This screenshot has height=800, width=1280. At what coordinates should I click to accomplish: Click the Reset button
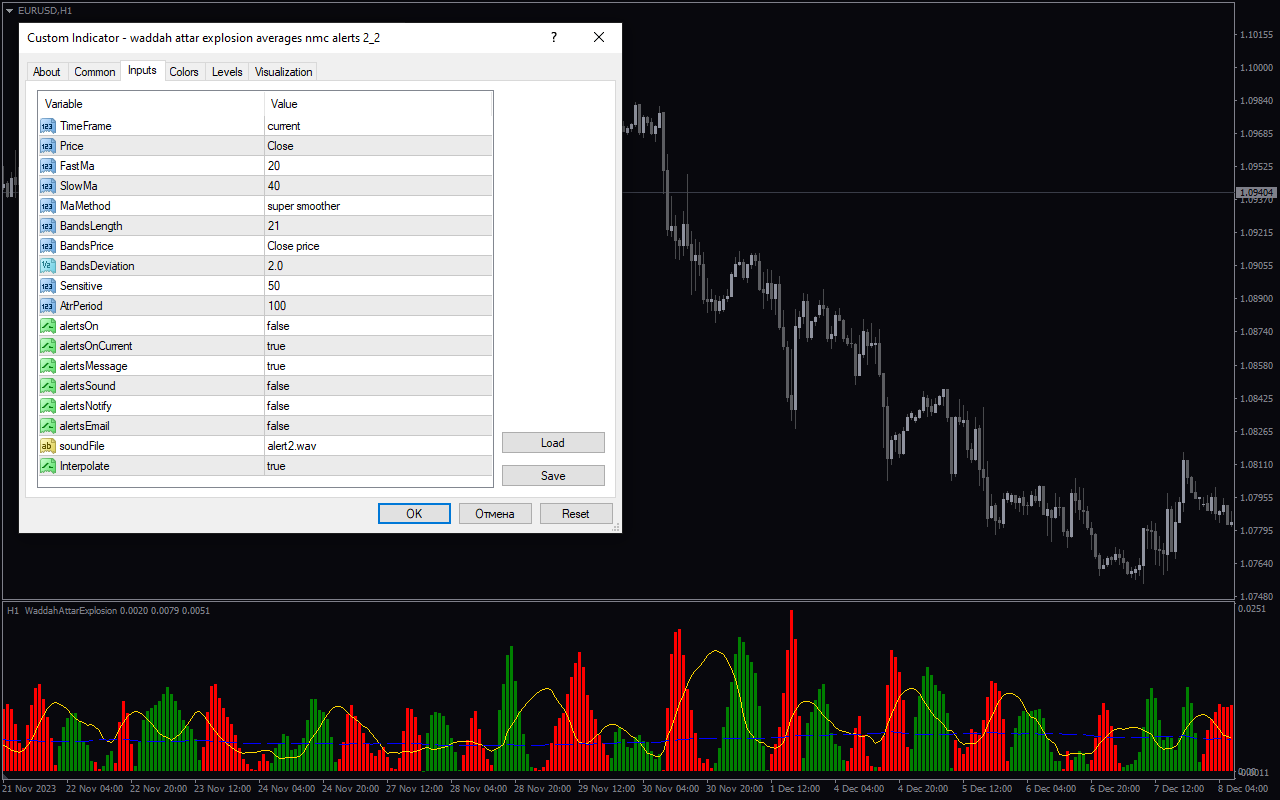[x=576, y=514]
